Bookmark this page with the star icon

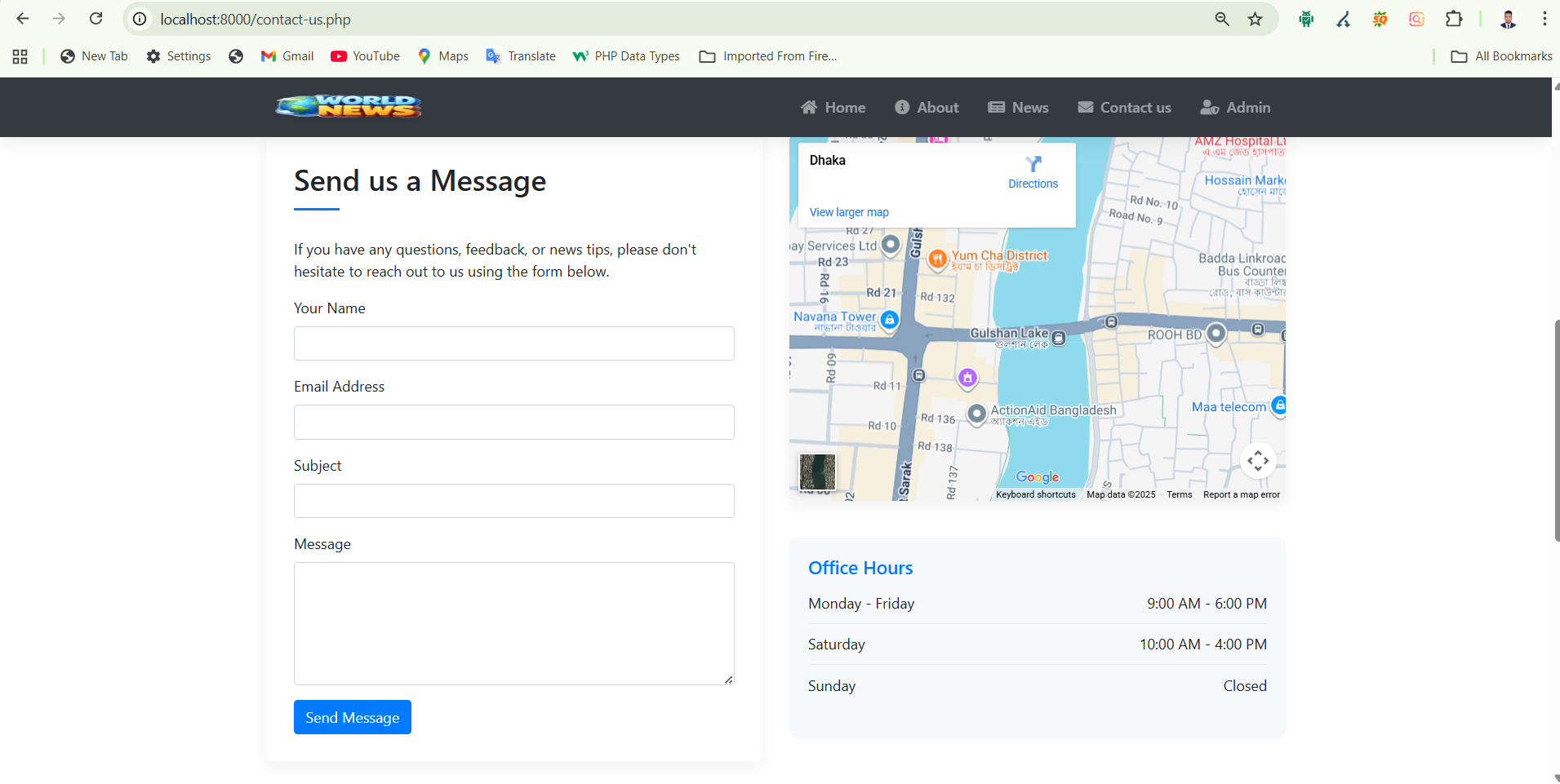1256,19
